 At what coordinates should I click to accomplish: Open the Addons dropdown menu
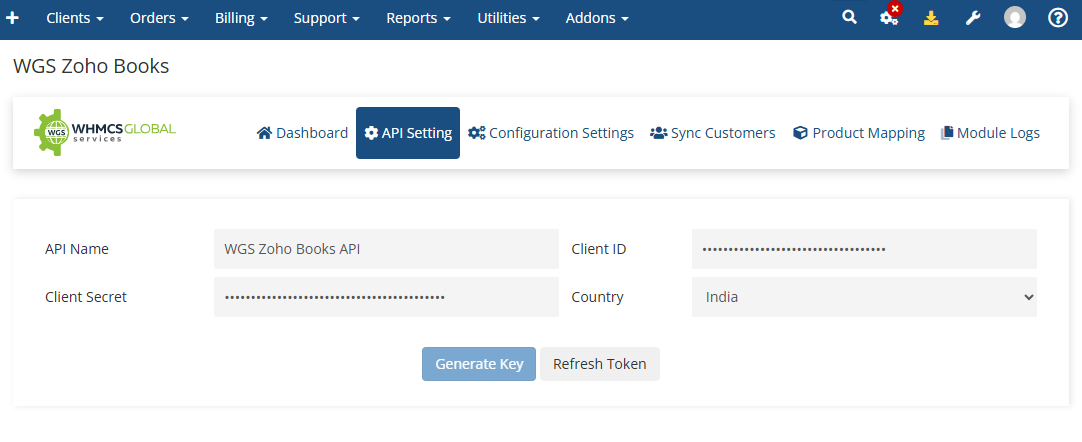click(597, 18)
